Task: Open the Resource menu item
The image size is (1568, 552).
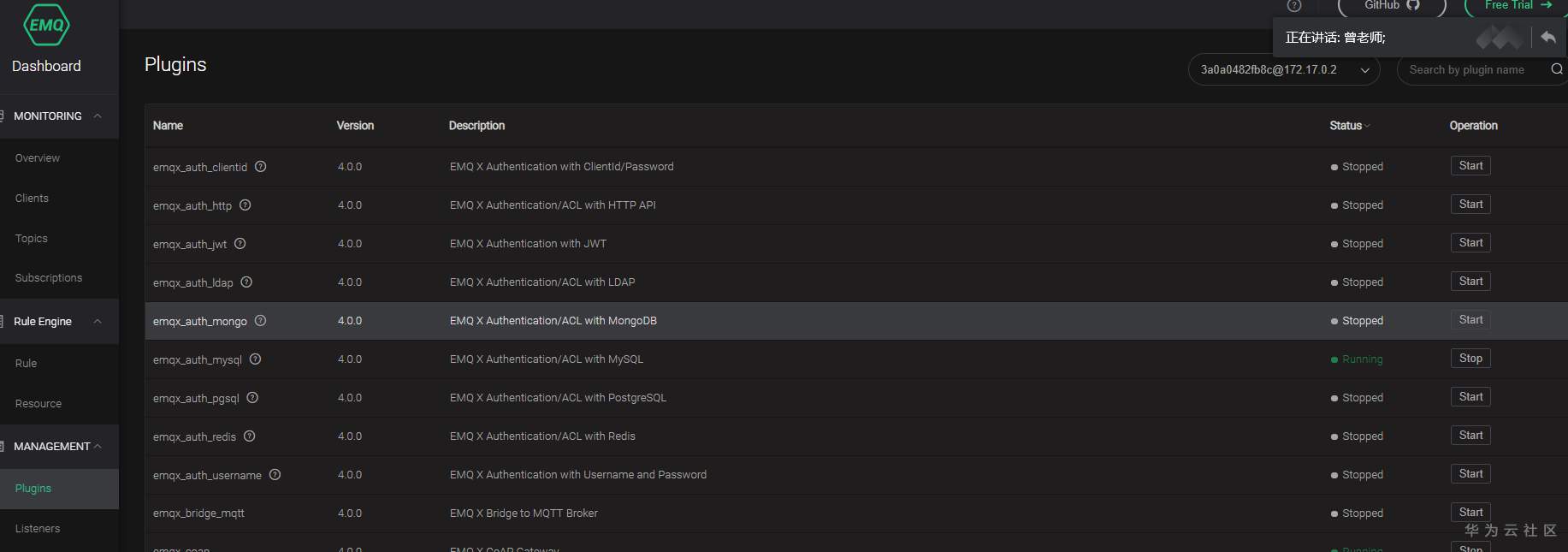Action: point(38,404)
